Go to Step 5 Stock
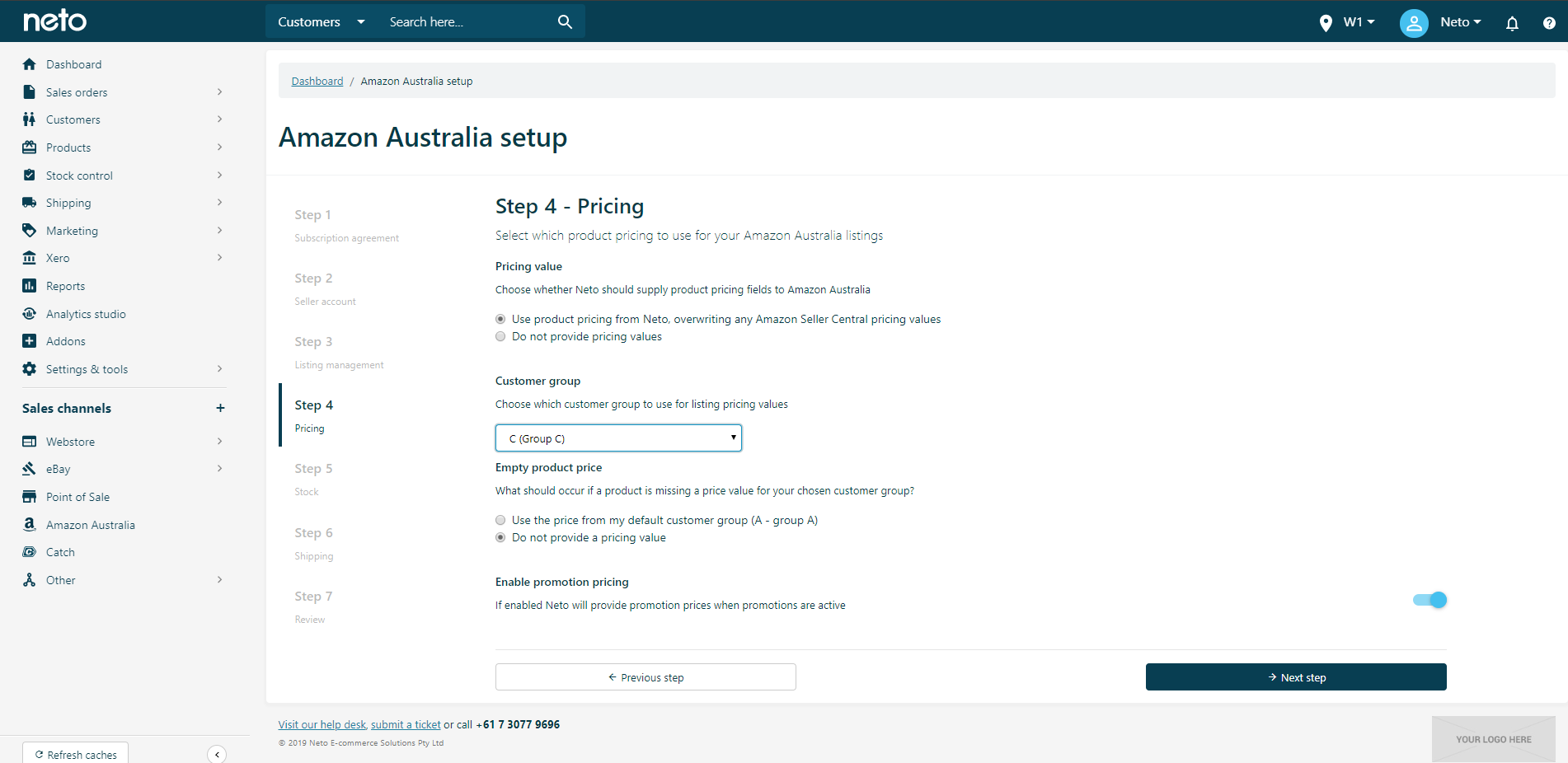The width and height of the screenshot is (1568, 763). click(313, 479)
